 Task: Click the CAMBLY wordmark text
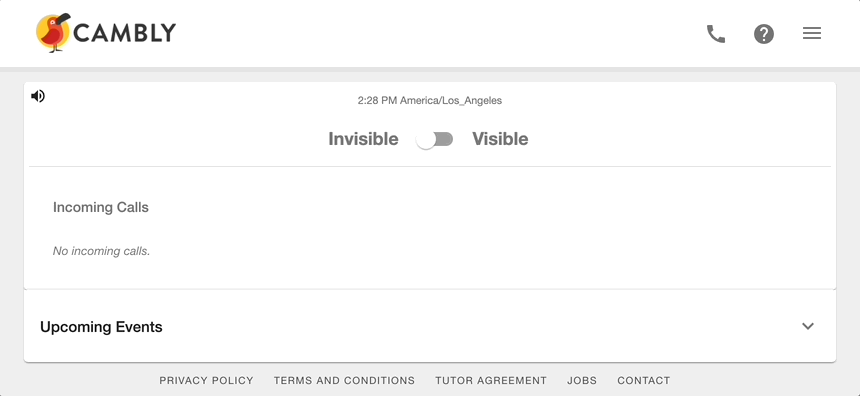tap(125, 33)
